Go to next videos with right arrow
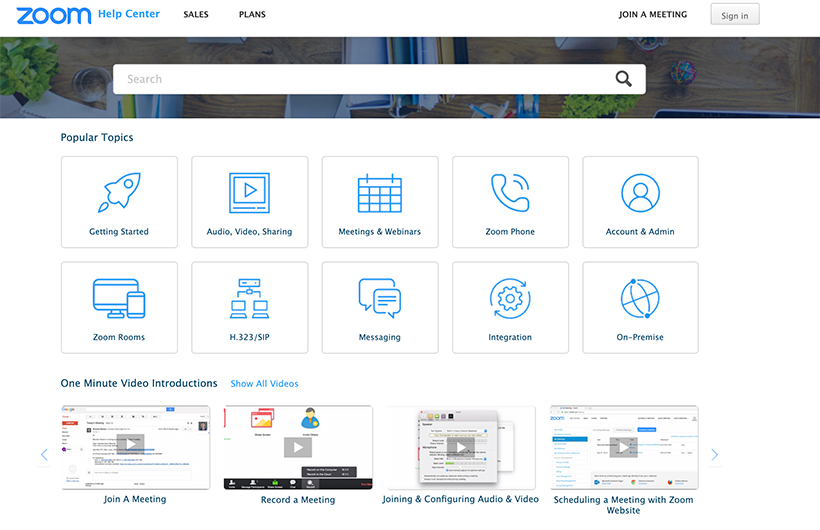The height and width of the screenshot is (530, 820). click(714, 455)
